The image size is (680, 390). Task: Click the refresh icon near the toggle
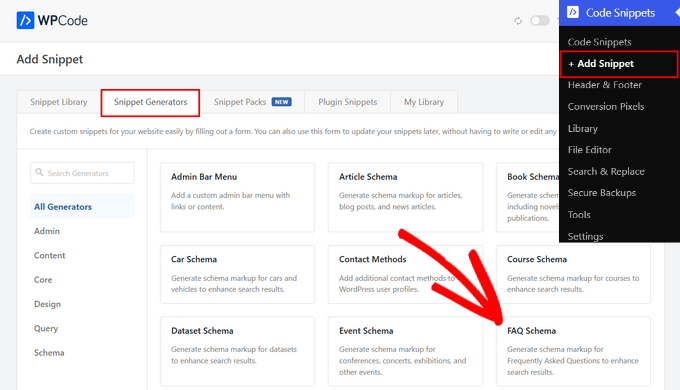518,21
